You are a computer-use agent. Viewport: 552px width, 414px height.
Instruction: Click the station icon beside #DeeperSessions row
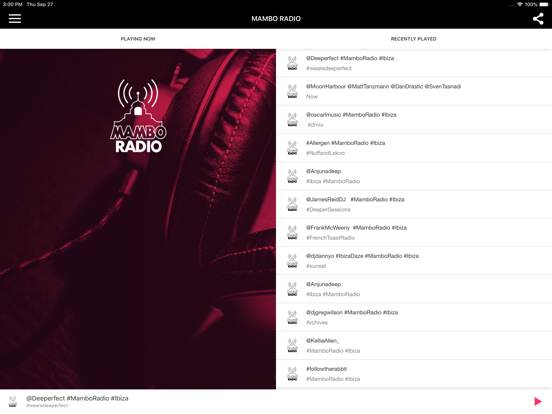292,204
